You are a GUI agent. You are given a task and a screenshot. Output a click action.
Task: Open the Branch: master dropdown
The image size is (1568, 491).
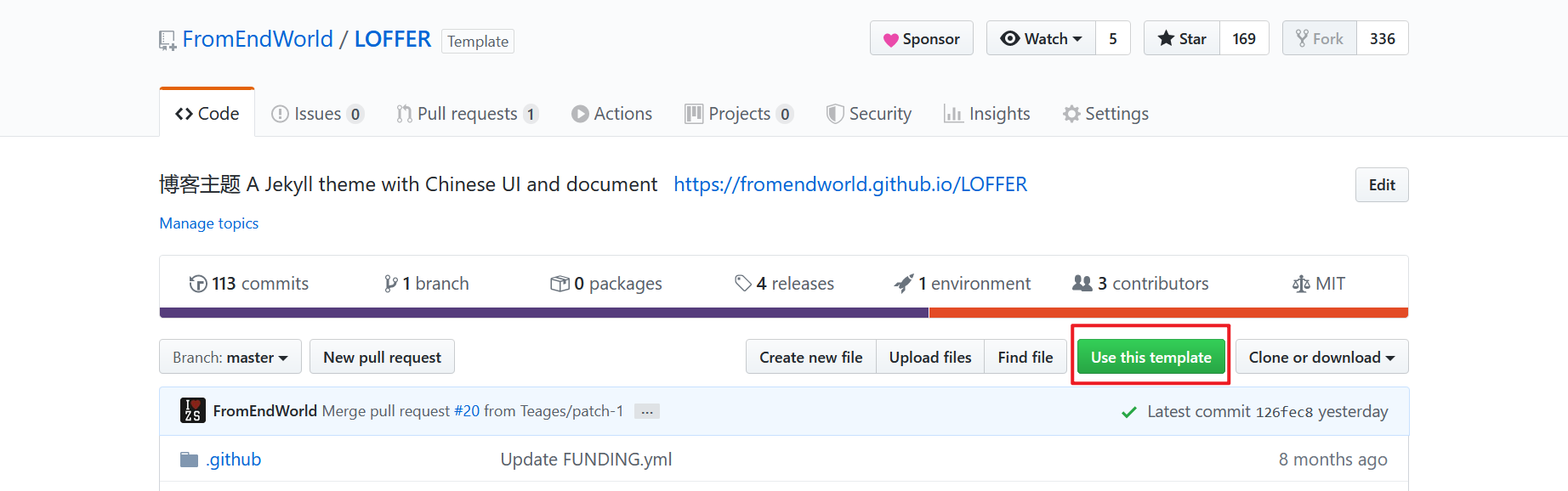230,357
